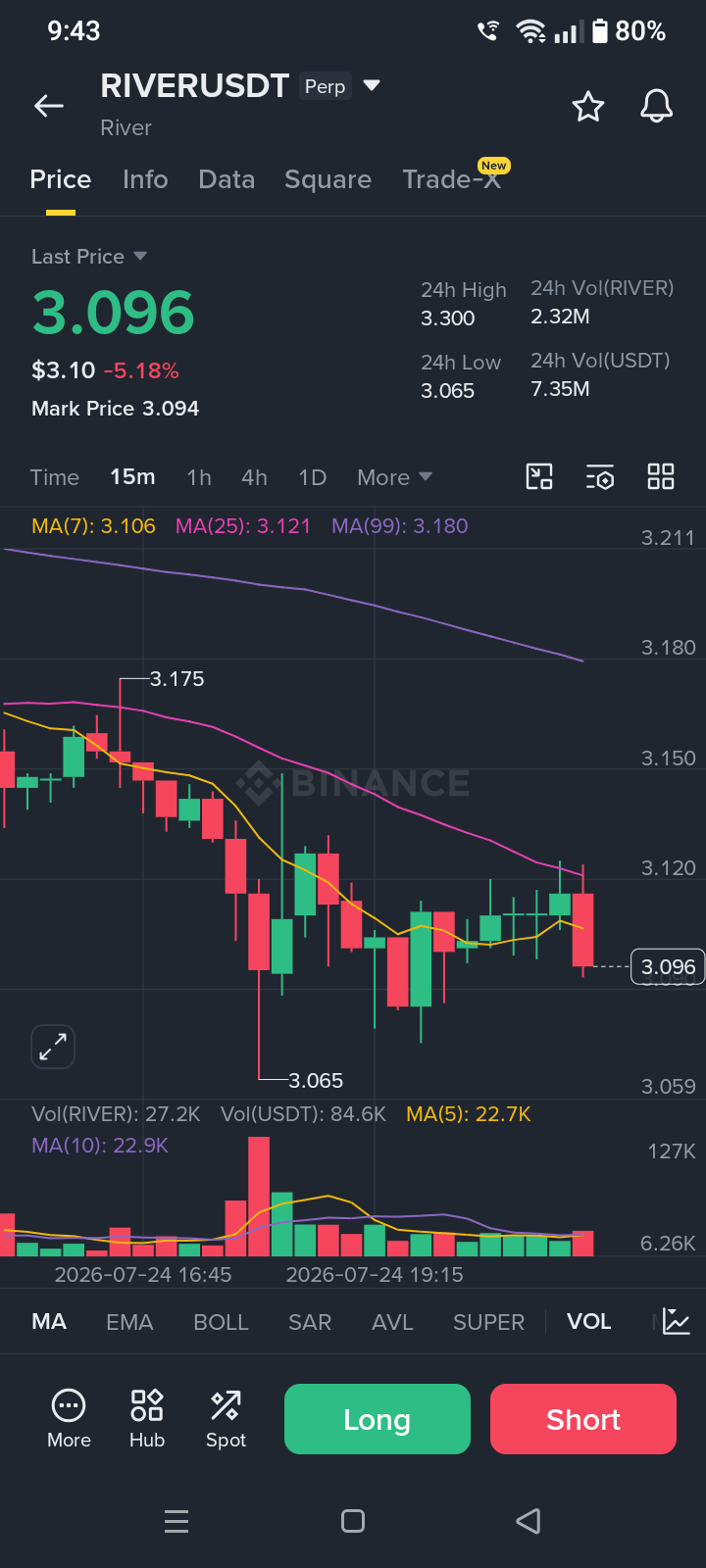
Task: Tap Mark Price 3.094 text
Action: (x=115, y=409)
